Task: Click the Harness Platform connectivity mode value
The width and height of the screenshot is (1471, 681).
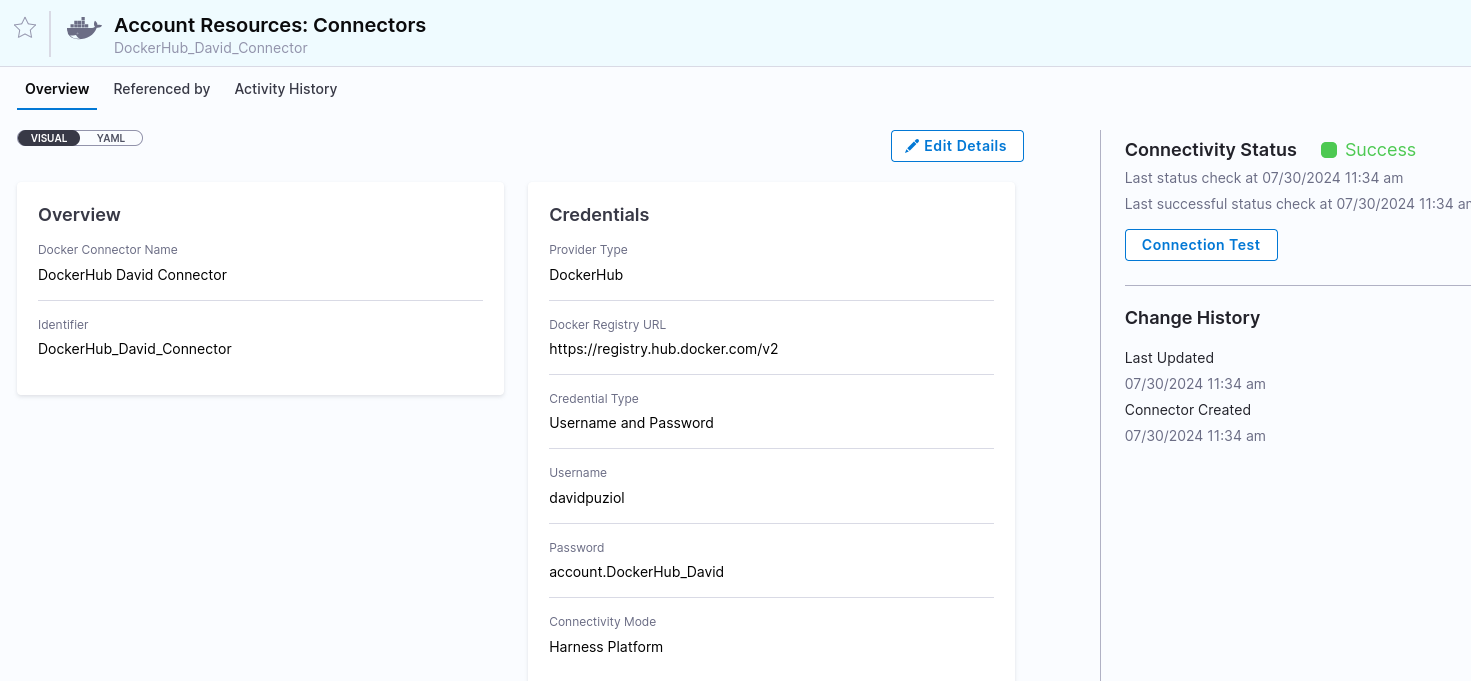Action: [606, 647]
